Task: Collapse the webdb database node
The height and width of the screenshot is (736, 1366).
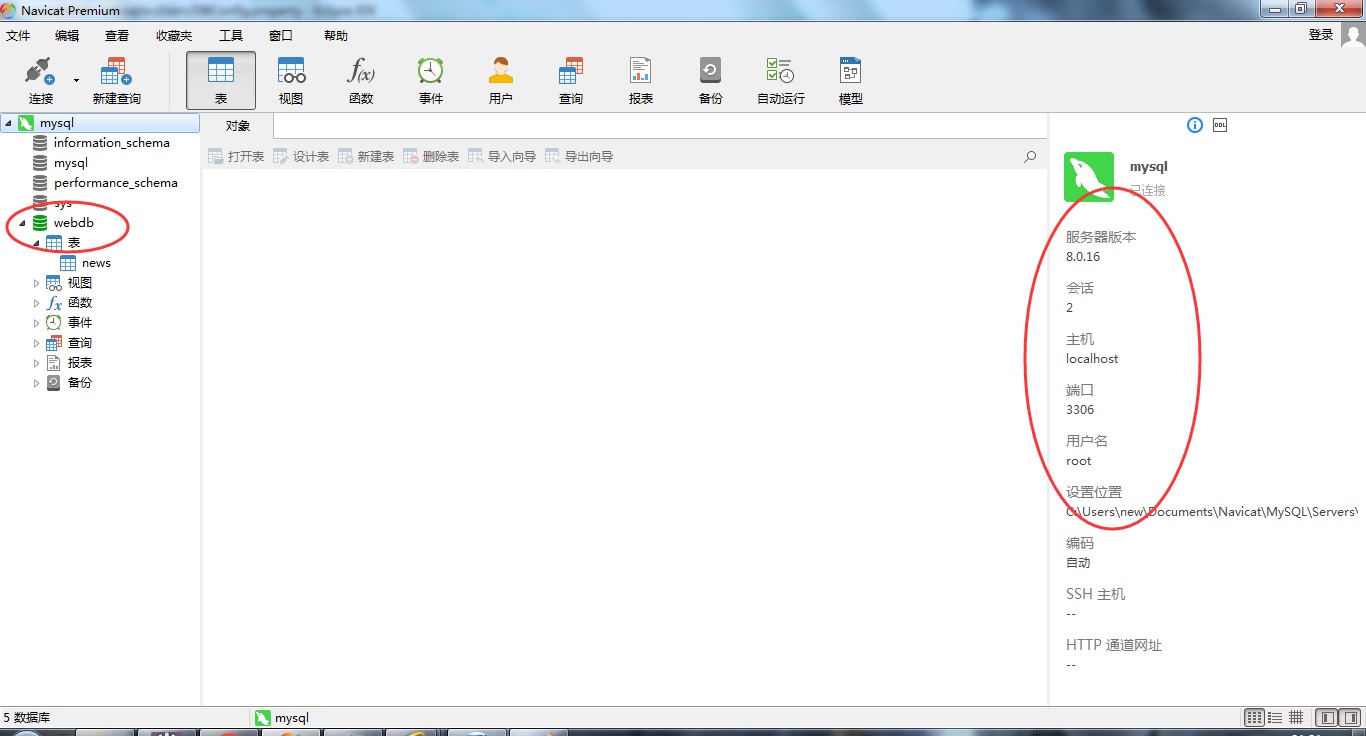Action: [x=22, y=223]
